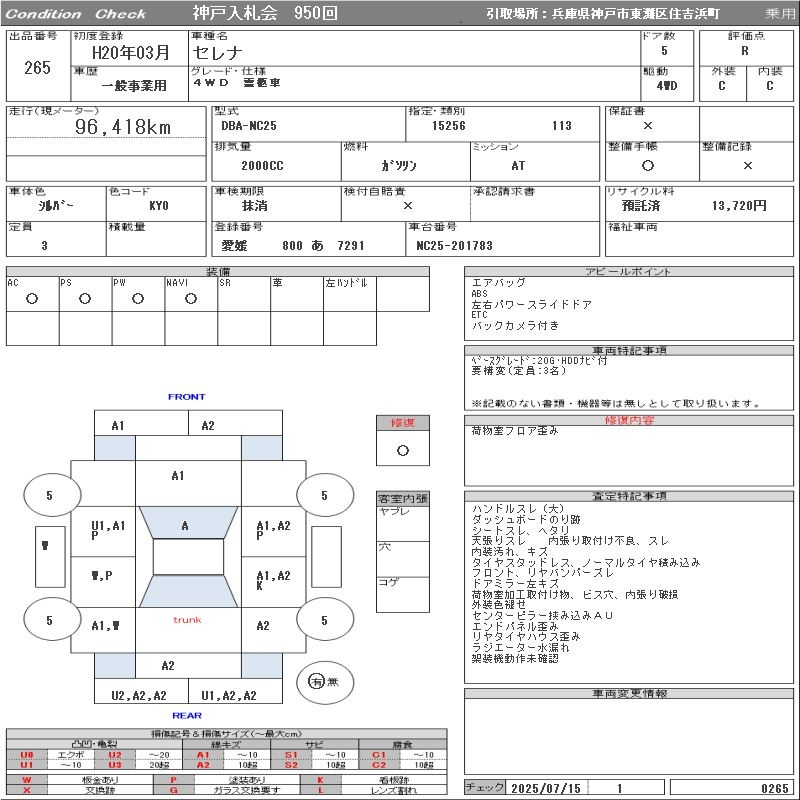Click the windshield marked A in diagram

pos(188,523)
